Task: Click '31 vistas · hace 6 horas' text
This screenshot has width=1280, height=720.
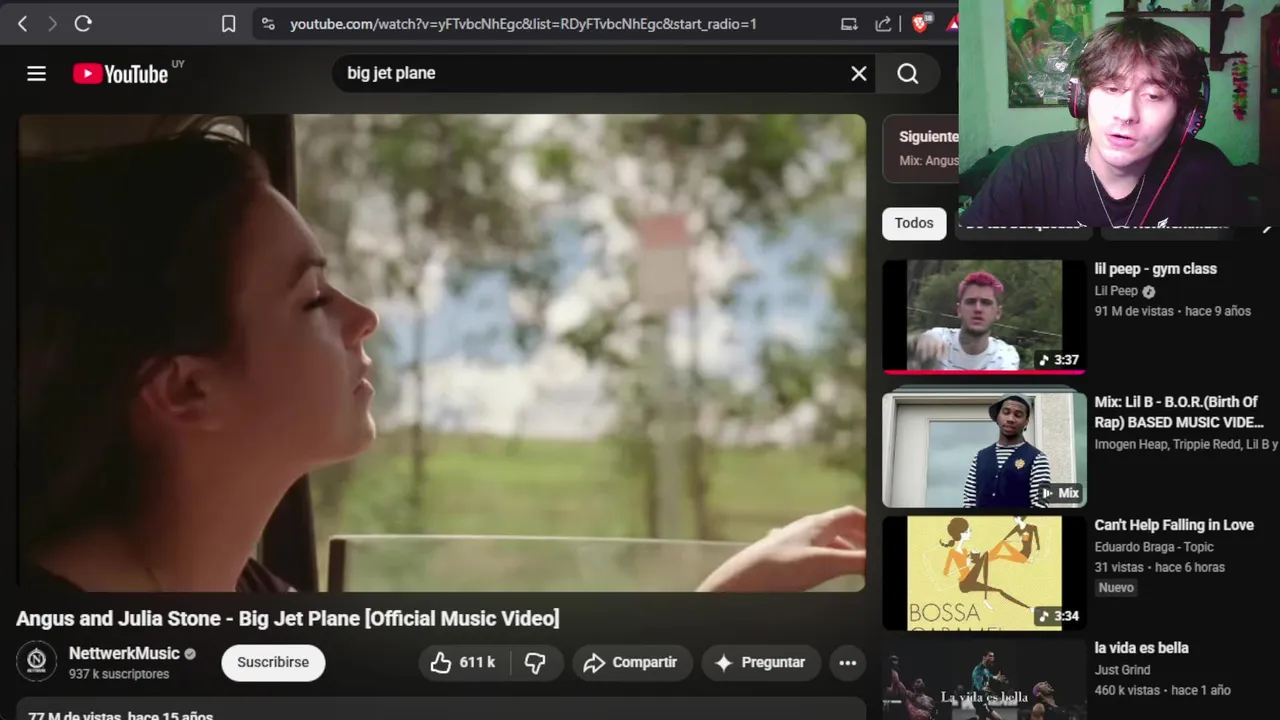Action: pos(1159,567)
